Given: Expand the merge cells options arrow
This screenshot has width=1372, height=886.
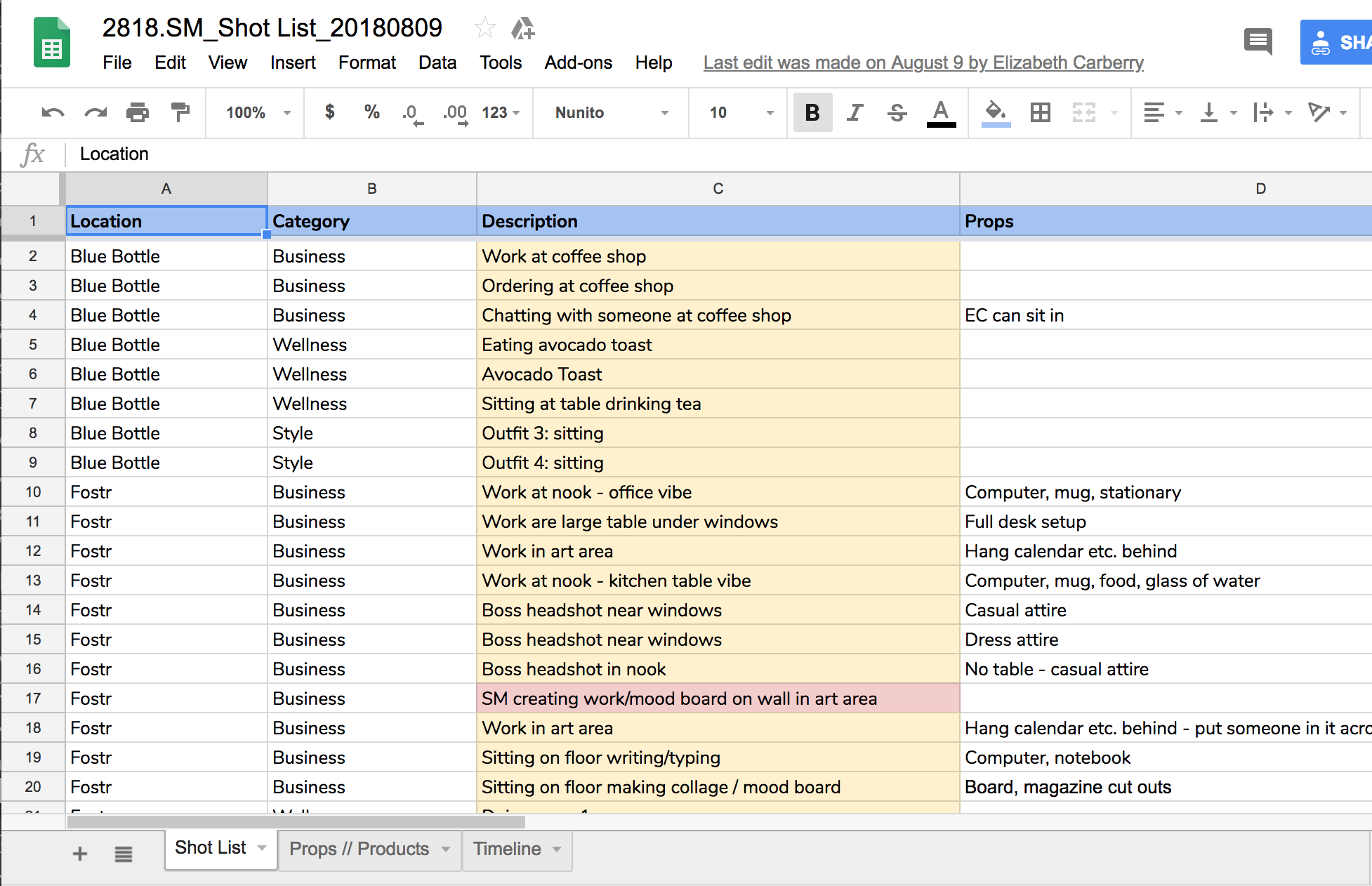Looking at the screenshot, I should point(1114,113).
